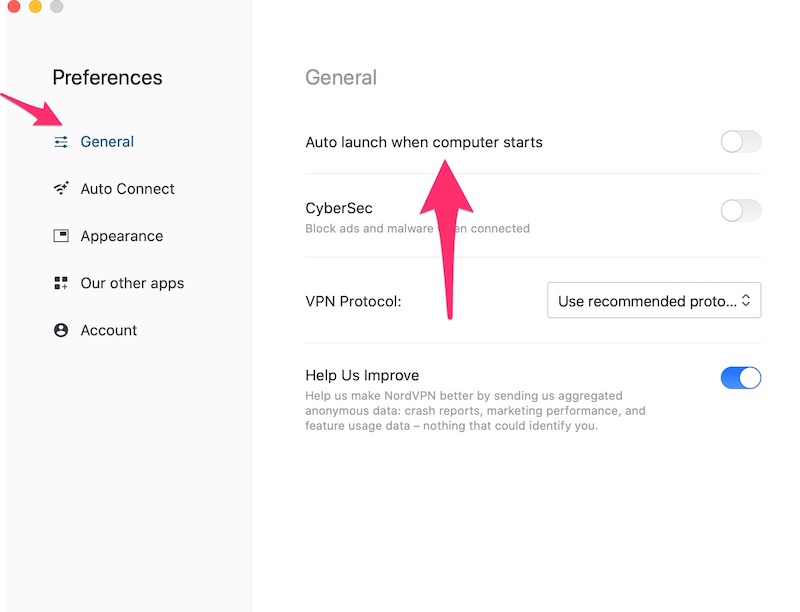The image size is (800, 612).
Task: Click the CyberSec setting title
Action: tap(339, 209)
